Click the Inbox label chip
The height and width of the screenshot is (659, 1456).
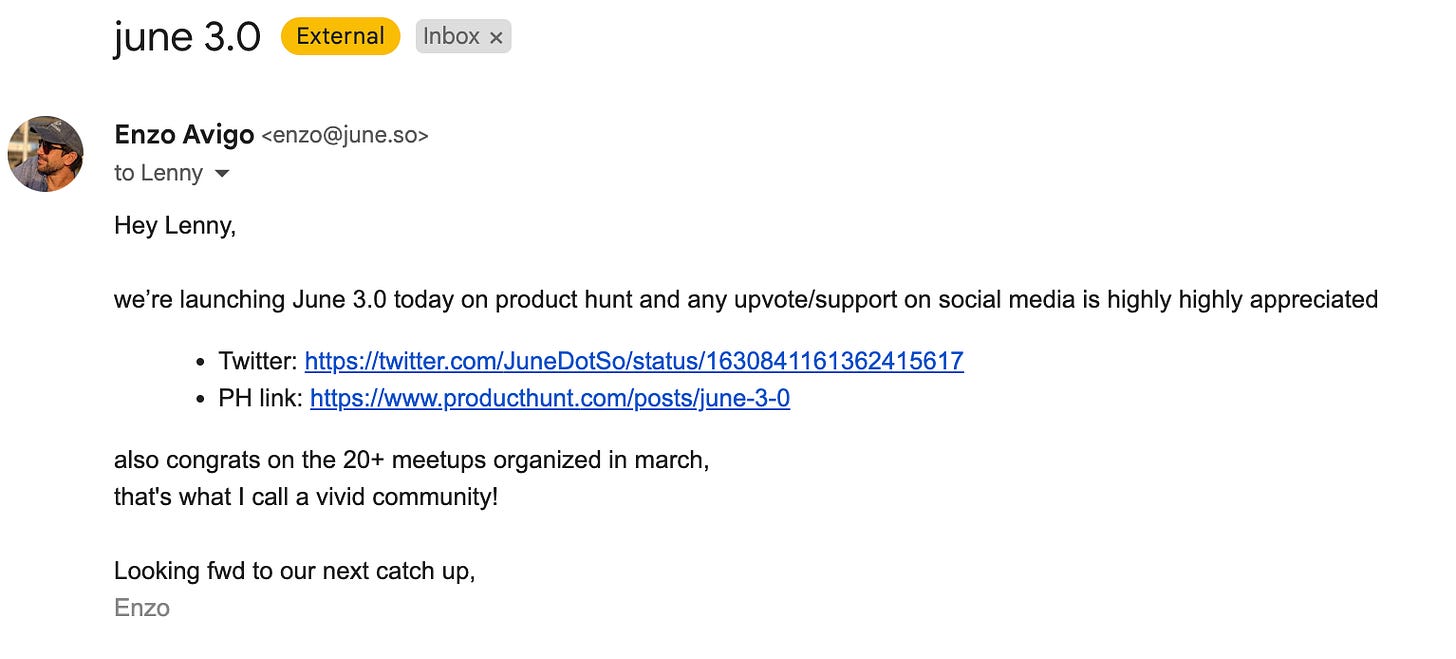coord(463,36)
